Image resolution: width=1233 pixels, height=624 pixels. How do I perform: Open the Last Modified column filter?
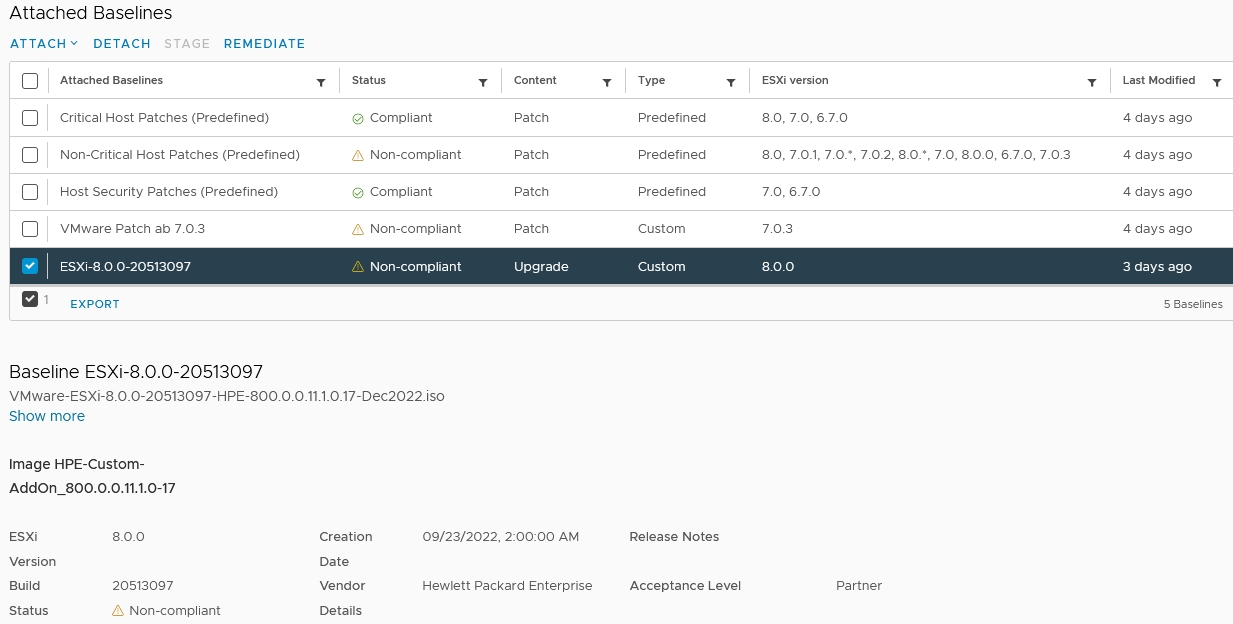tap(1216, 82)
